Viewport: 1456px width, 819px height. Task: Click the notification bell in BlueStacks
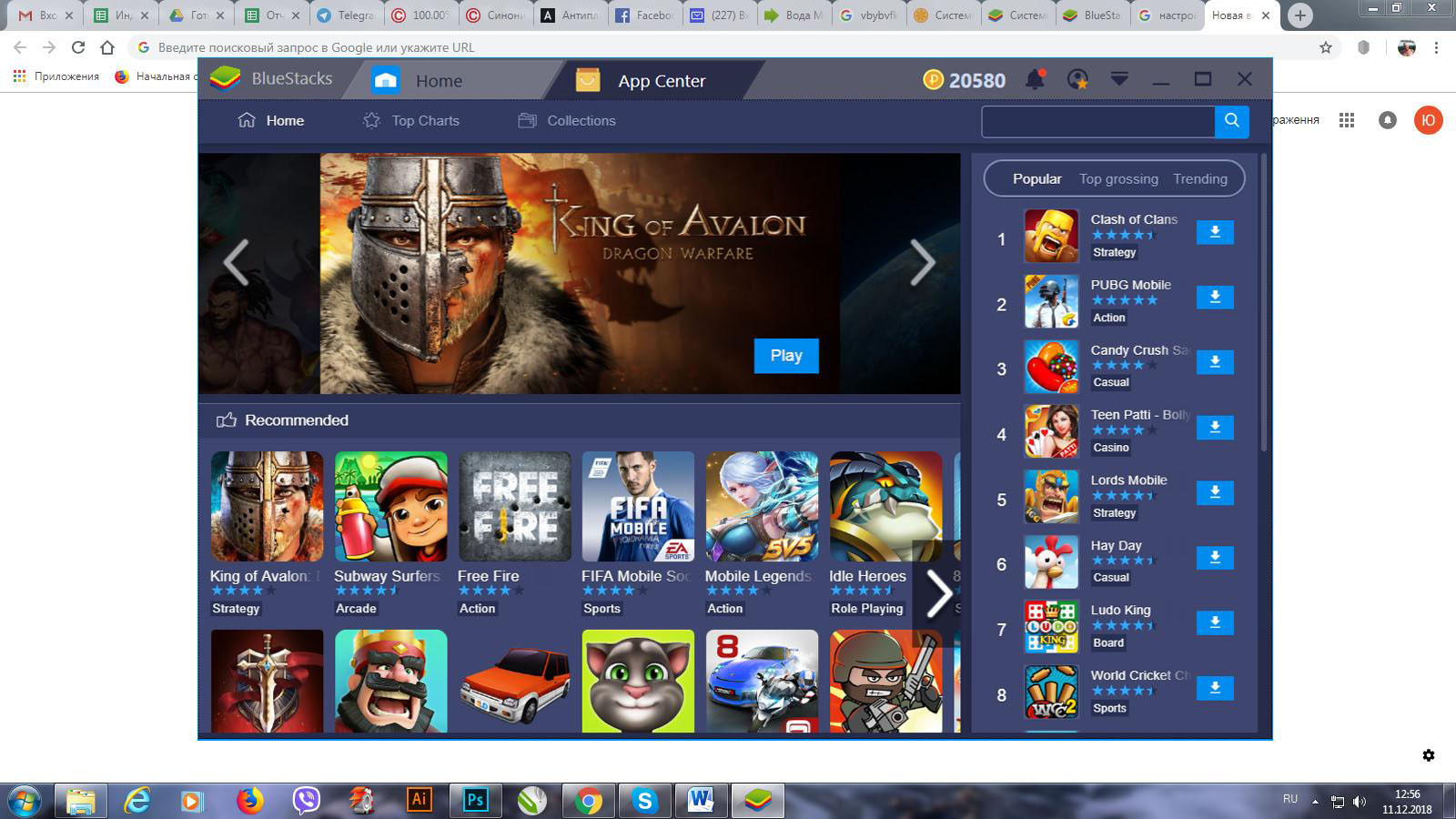1035,80
